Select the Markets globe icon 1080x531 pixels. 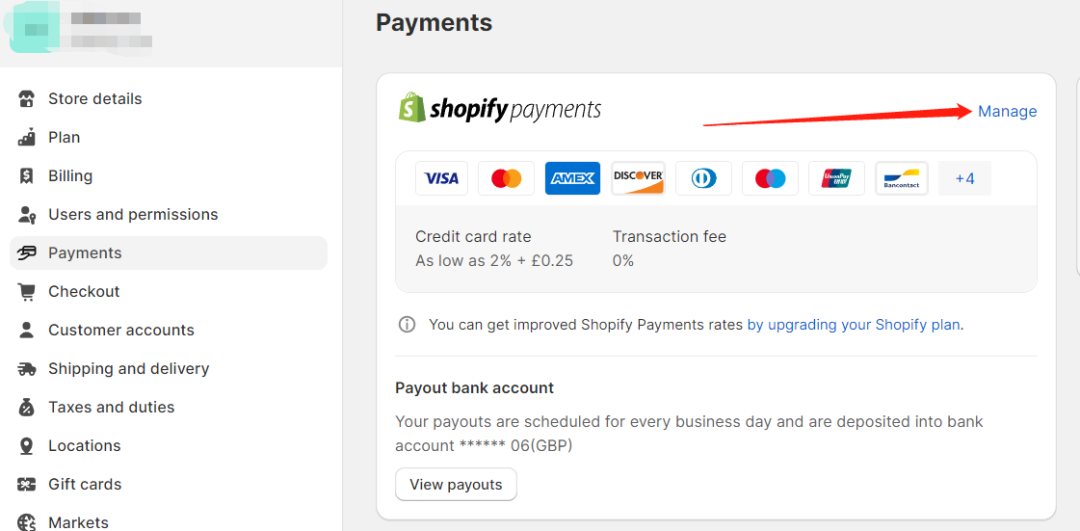tap(26, 522)
